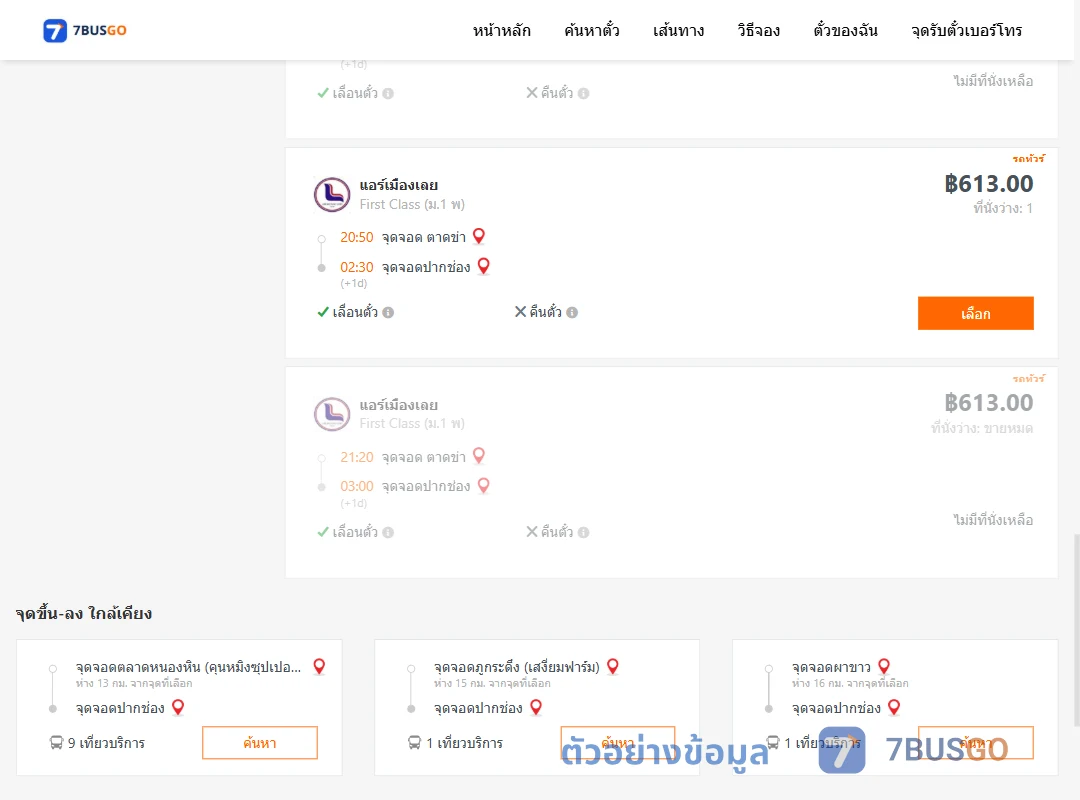Viewport: 1080px width, 800px height.
Task: Show เลื่อนตั๋ว info icon on 21:20 trip
Action: pos(388,533)
